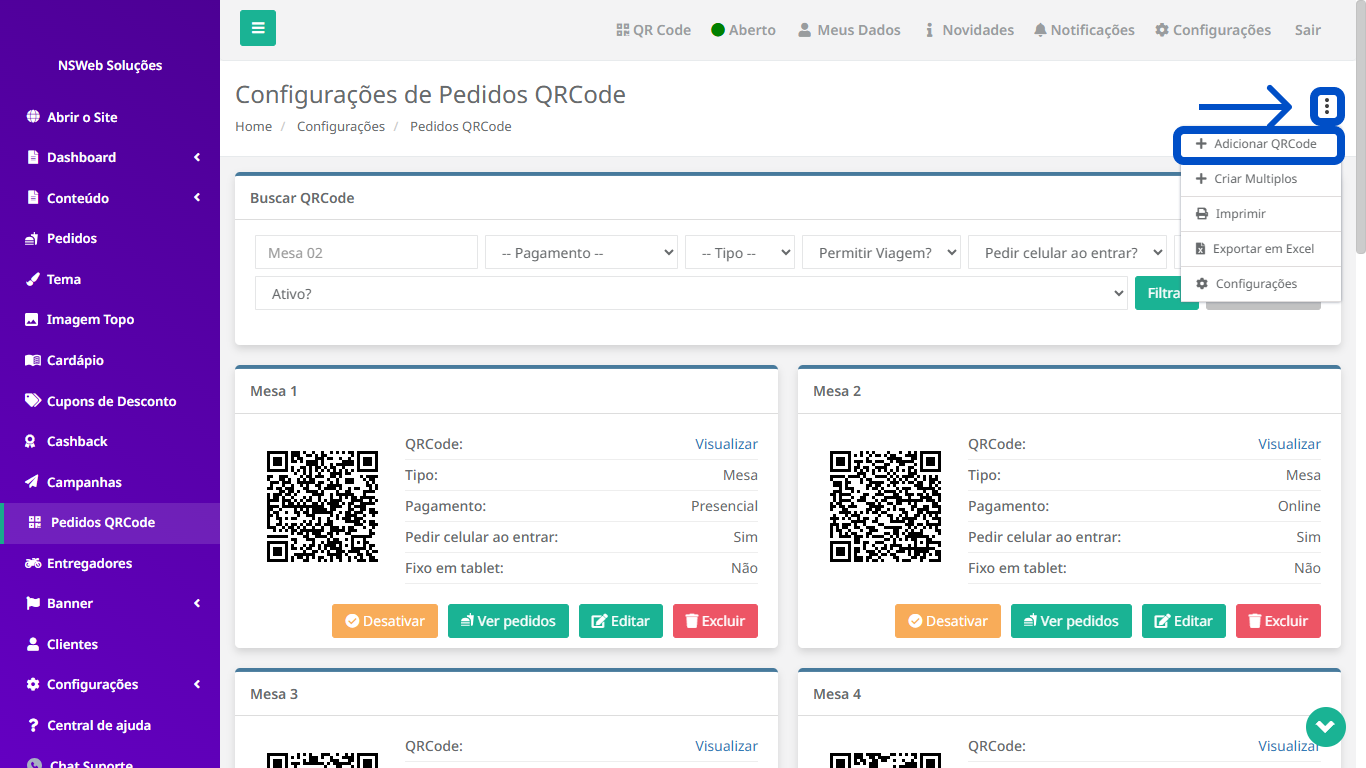Click the Campanhas paper plane icon
This screenshot has height=768, width=1366.
pyautogui.click(x=33, y=482)
